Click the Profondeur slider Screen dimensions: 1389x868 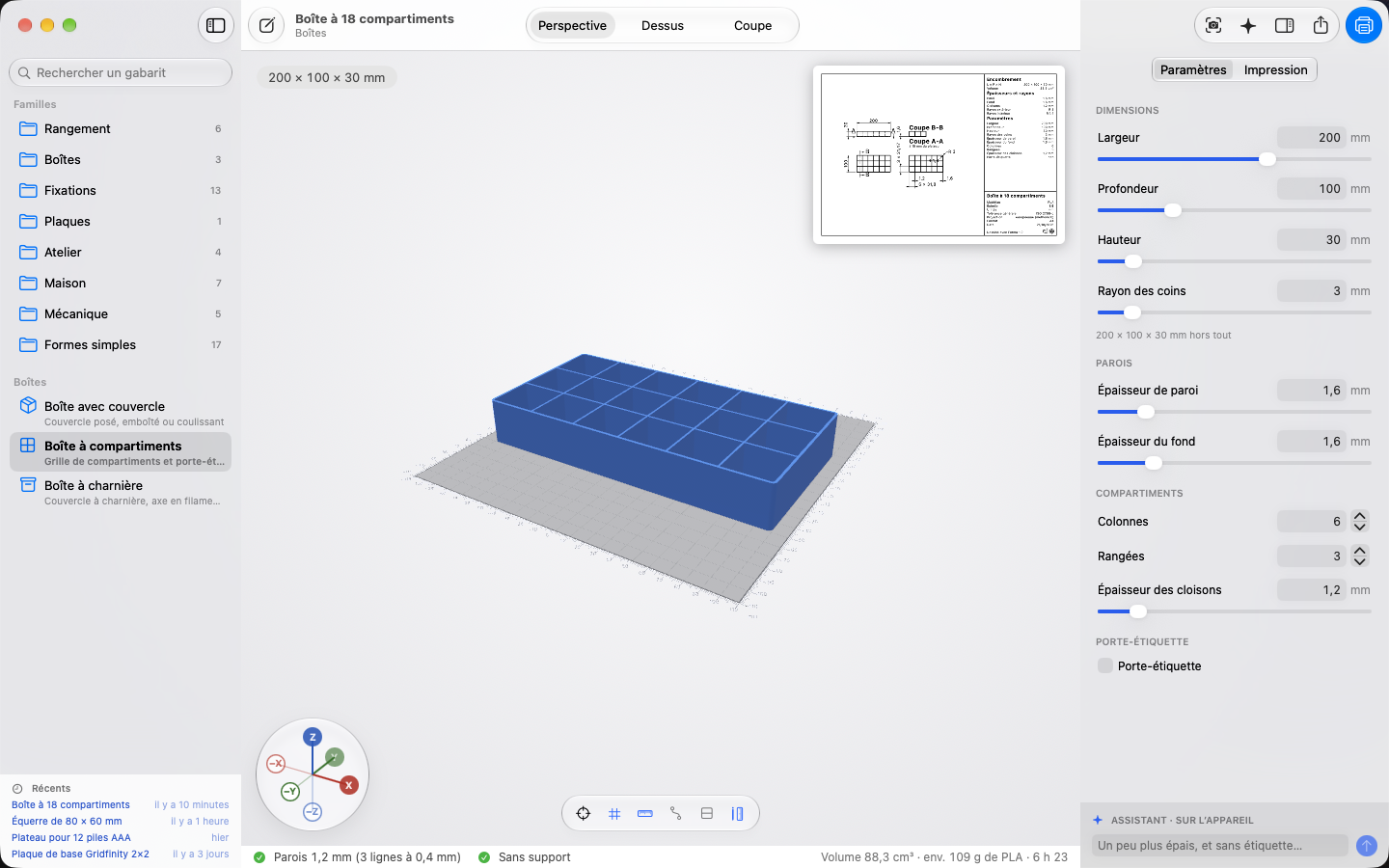(x=1234, y=210)
